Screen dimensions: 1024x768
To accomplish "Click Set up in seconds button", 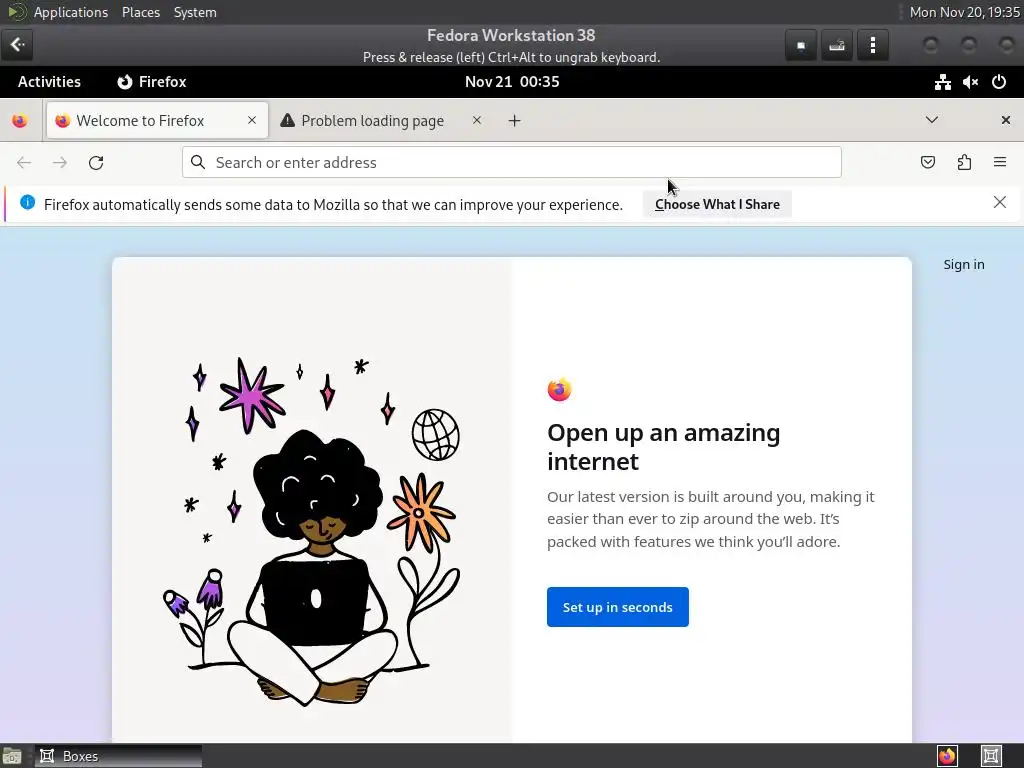I will tap(618, 607).
